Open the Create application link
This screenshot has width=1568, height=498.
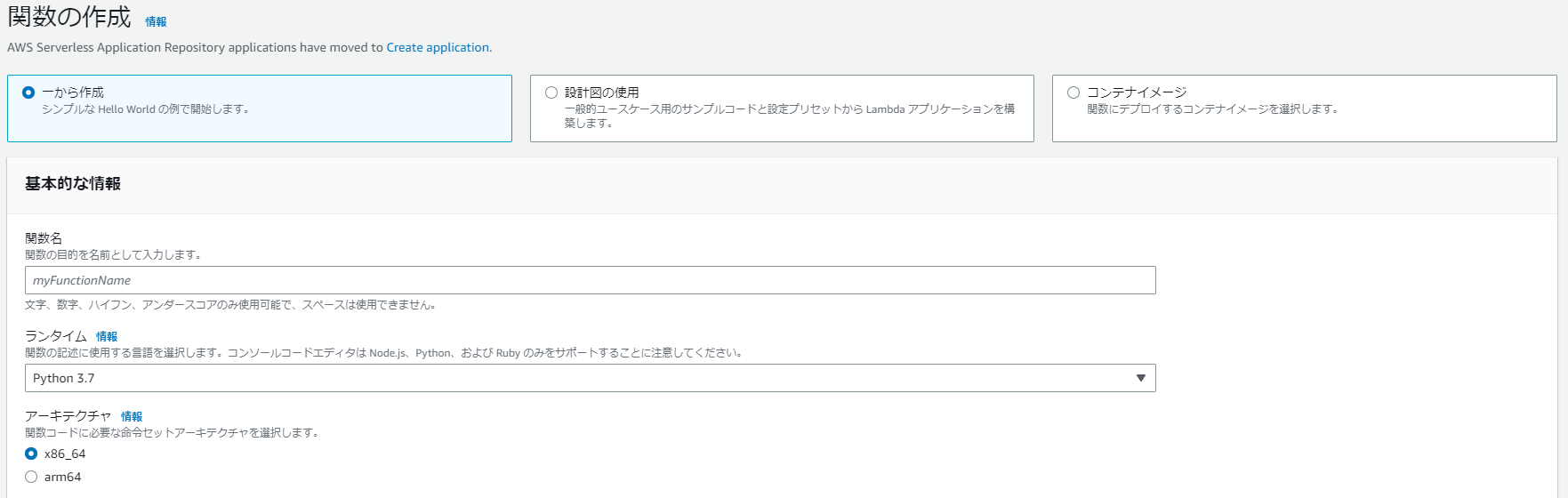(x=438, y=47)
